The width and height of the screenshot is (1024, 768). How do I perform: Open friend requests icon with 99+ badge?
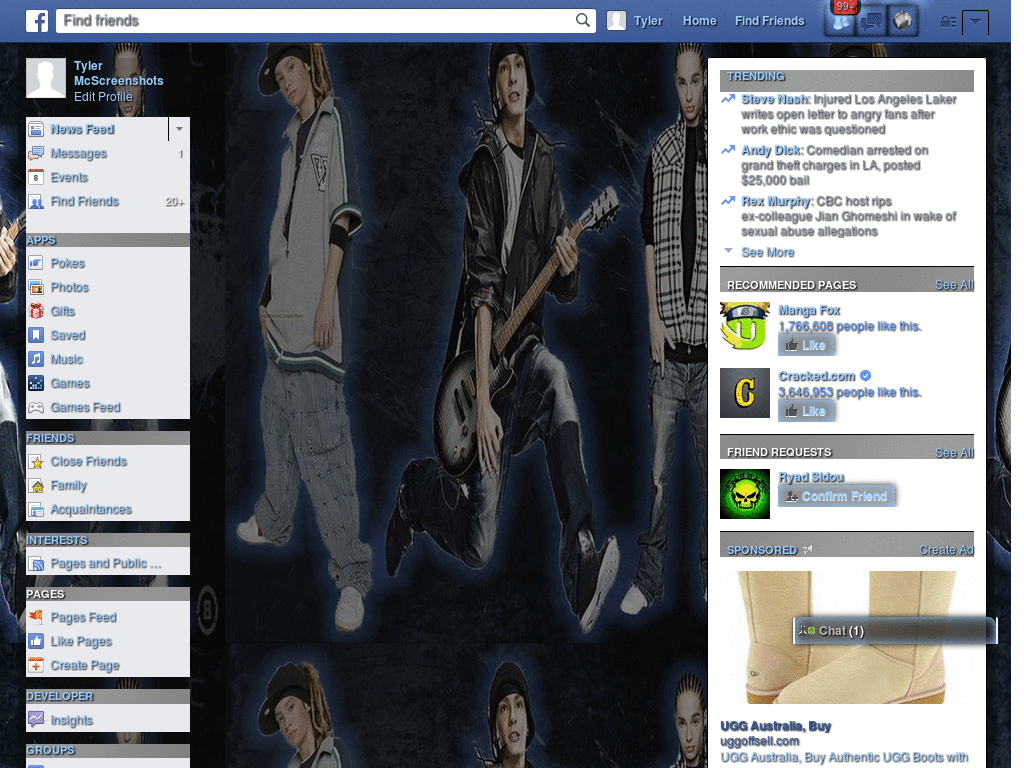(841, 21)
